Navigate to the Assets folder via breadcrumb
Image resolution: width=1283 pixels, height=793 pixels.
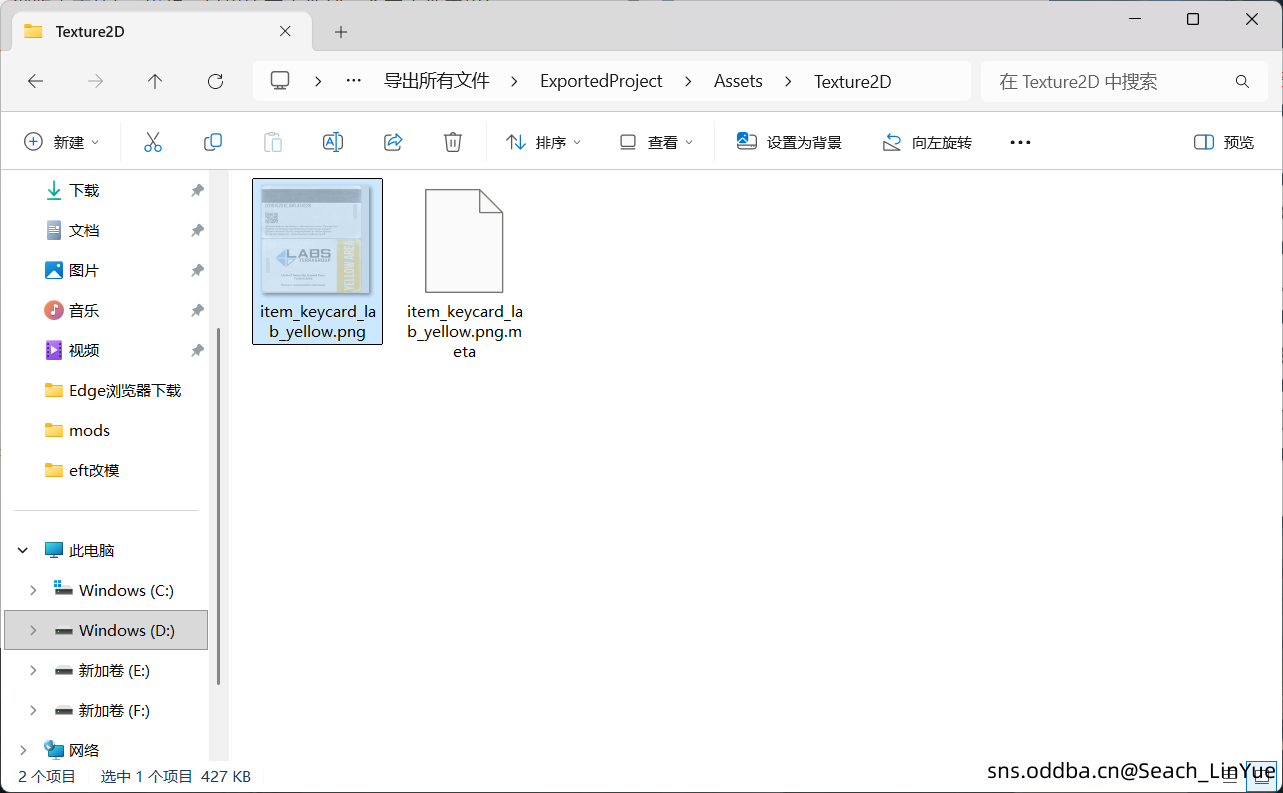pos(738,81)
